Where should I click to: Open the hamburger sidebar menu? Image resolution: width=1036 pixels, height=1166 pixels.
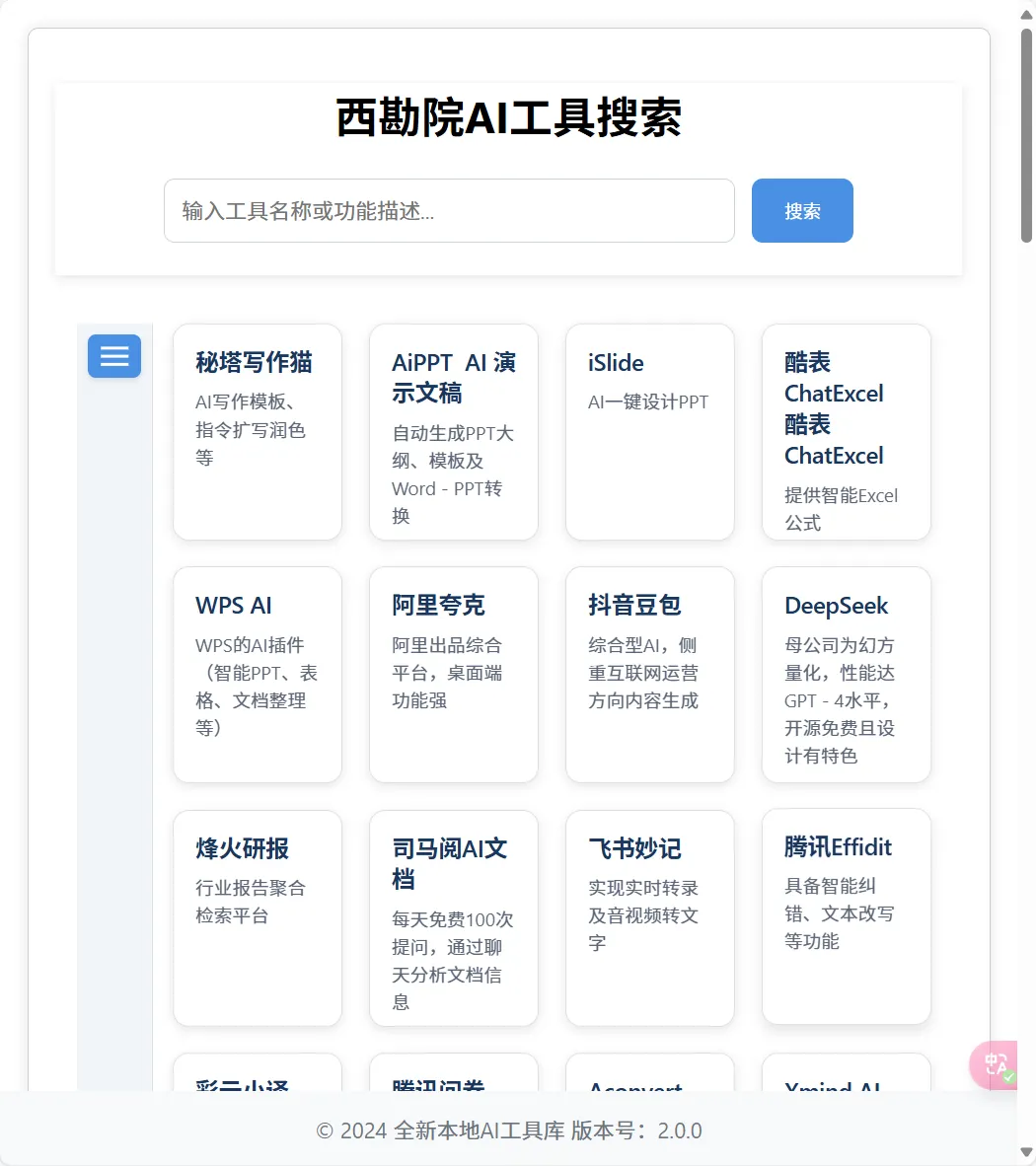coord(114,356)
